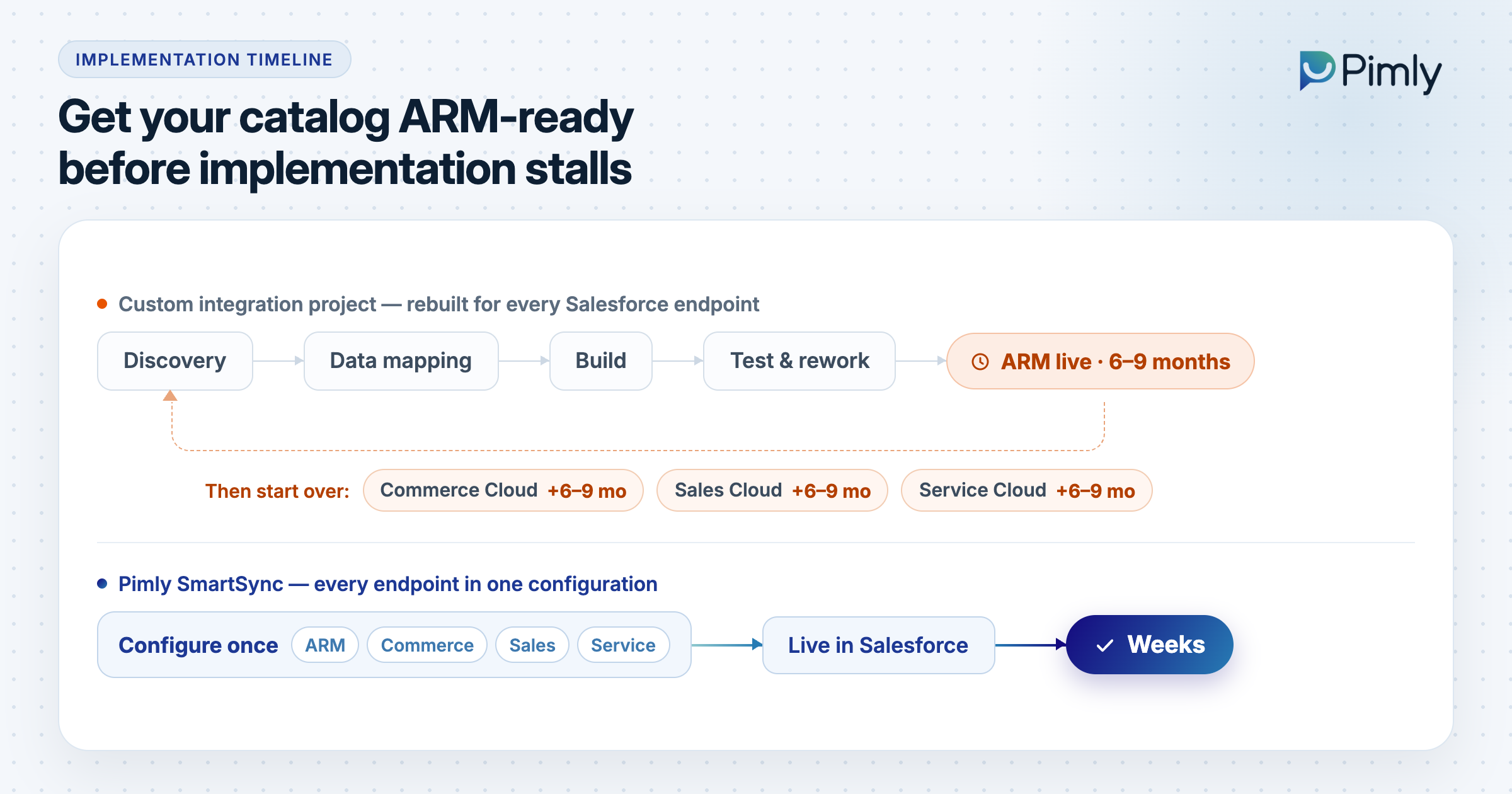Select the Commerce chip in Configure once
This screenshot has width=1512, height=794.
[x=427, y=645]
